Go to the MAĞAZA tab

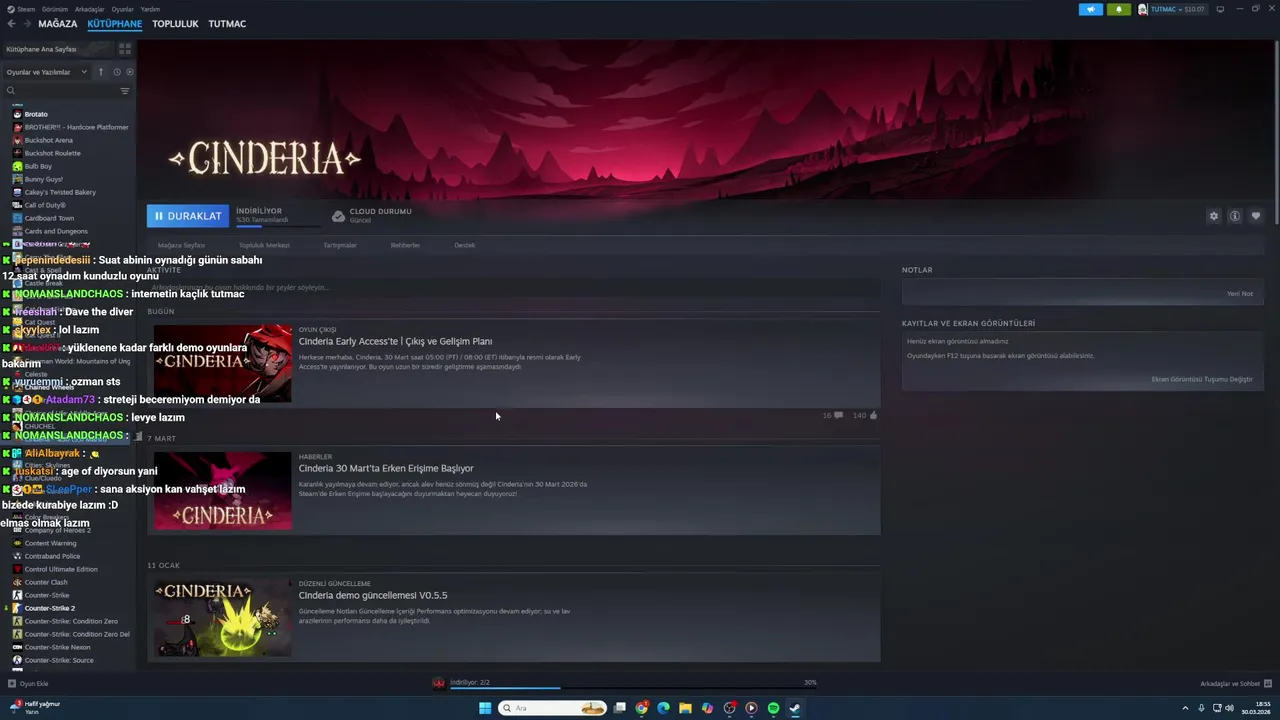tap(58, 23)
